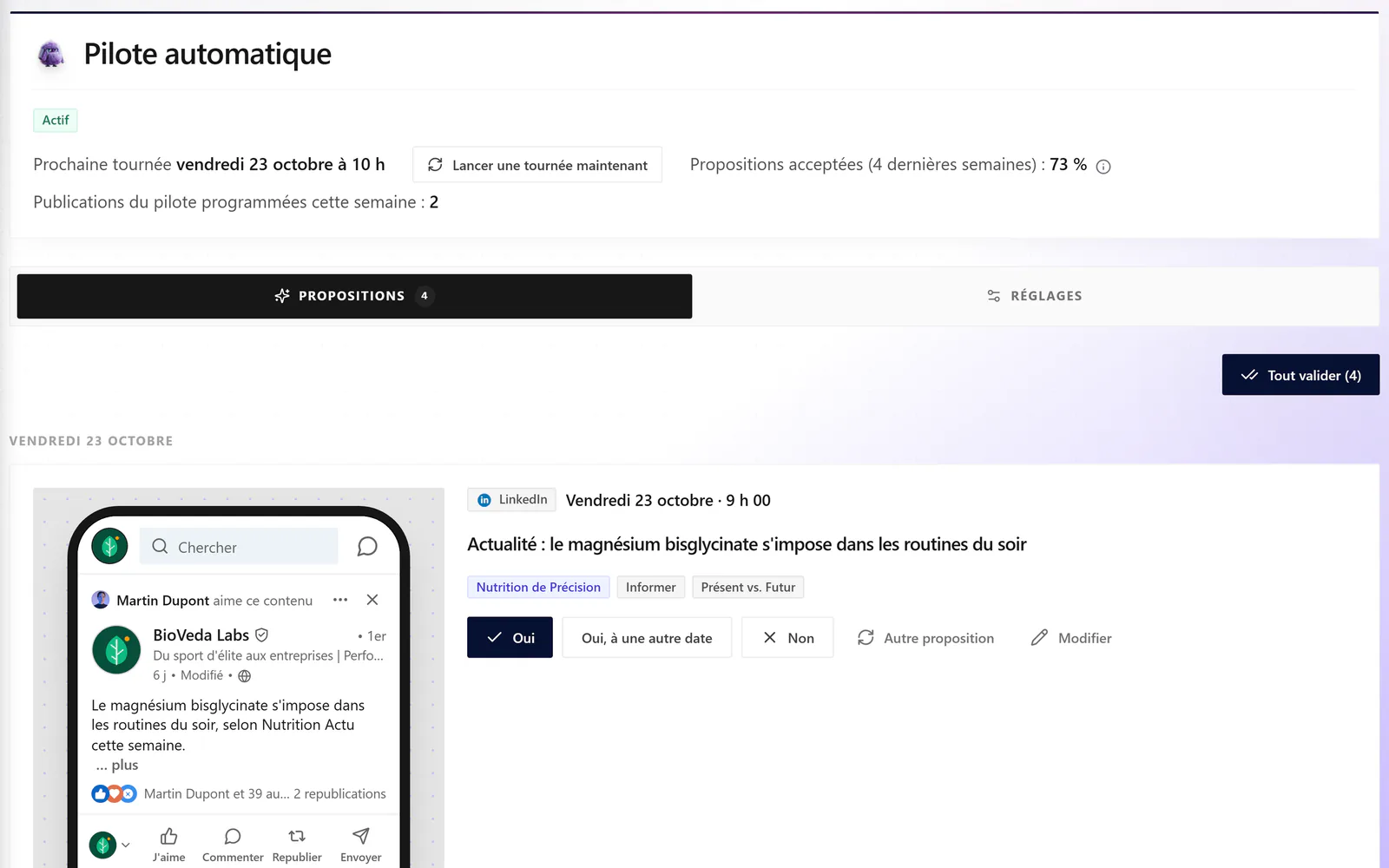The image size is (1389, 868).
Task: Click the BioVeda Labs name
Action: (201, 635)
